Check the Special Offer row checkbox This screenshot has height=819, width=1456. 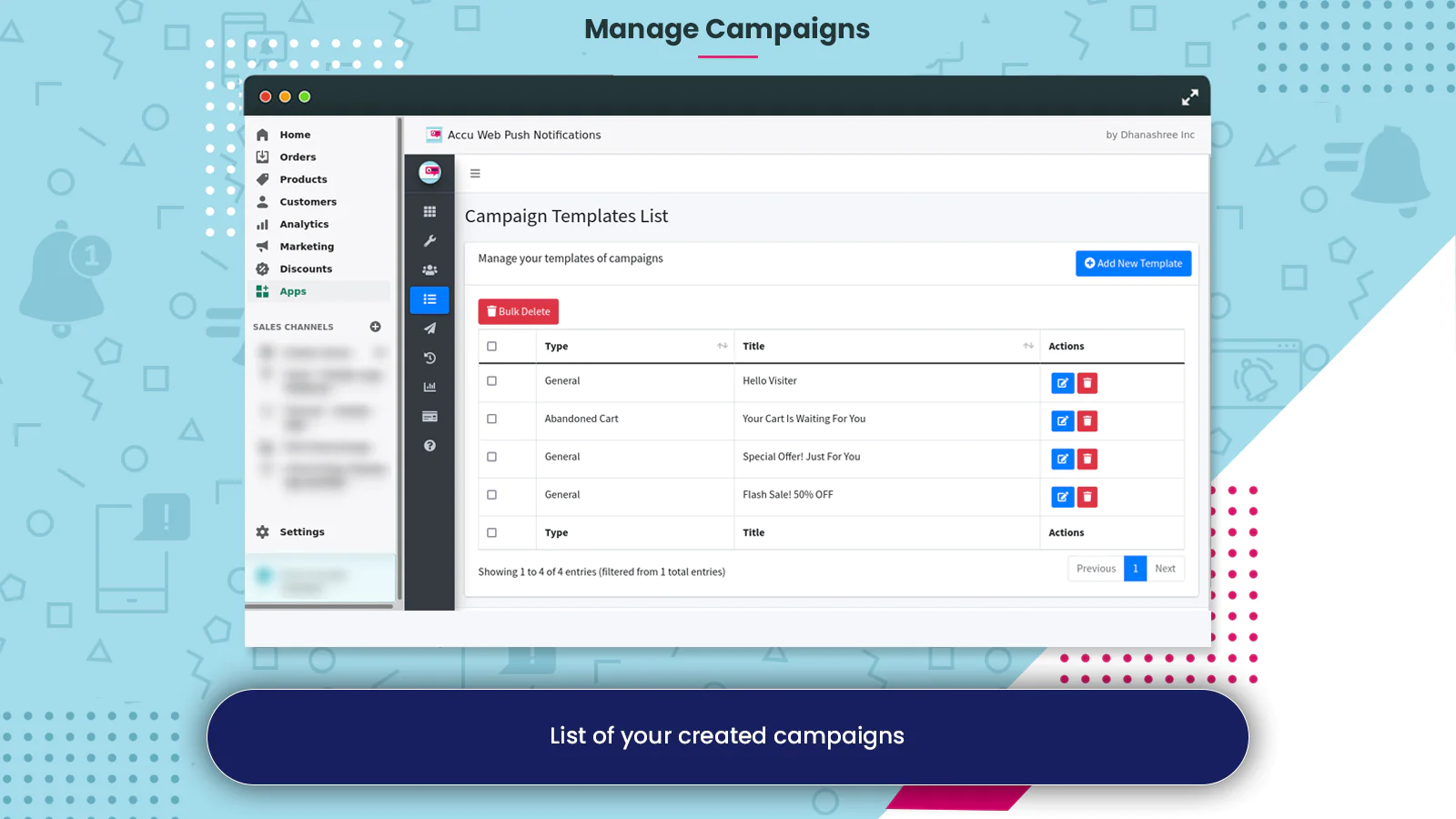(x=491, y=457)
